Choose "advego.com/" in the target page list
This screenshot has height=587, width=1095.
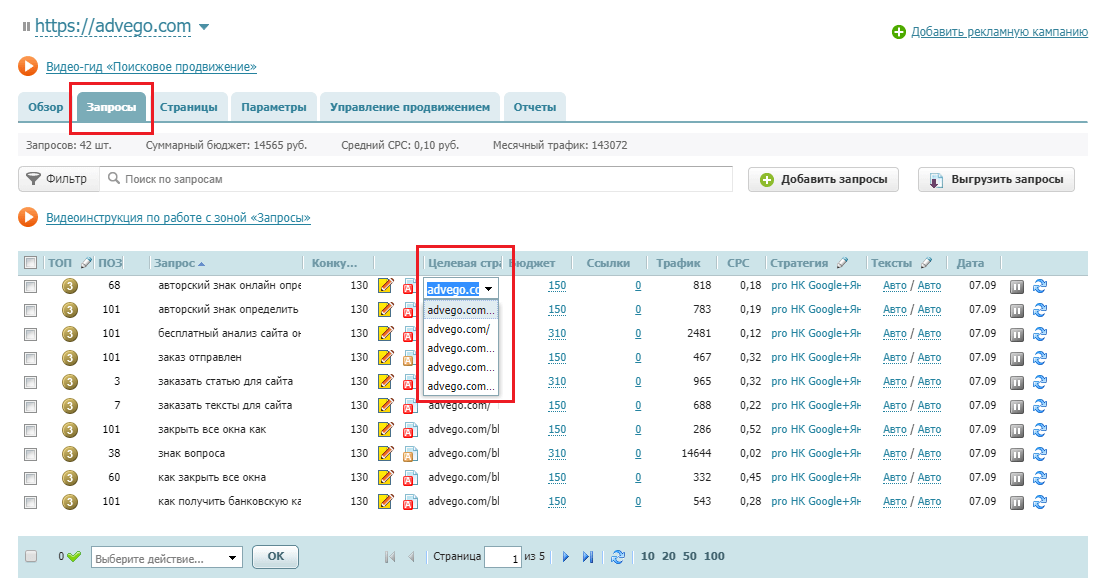coord(459,329)
